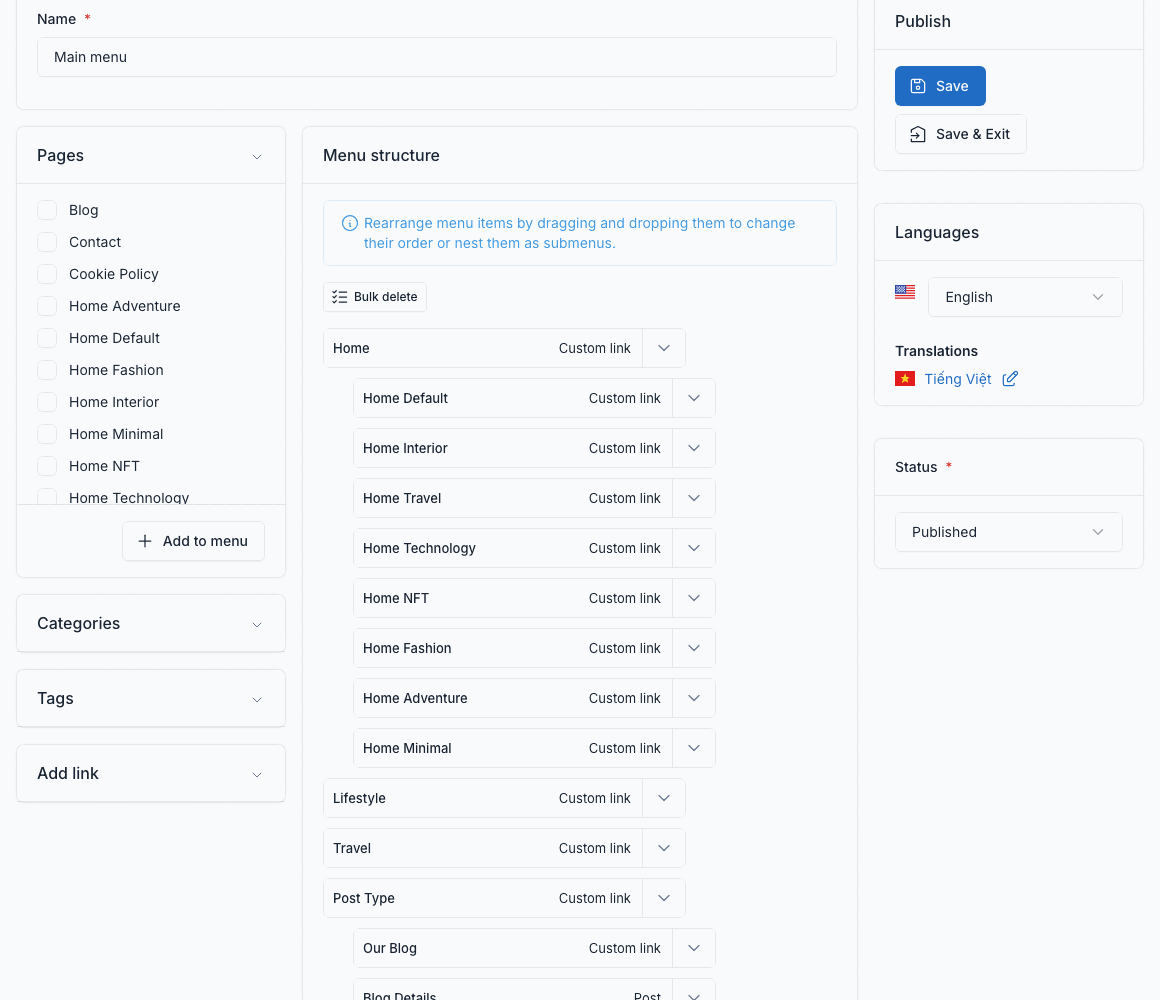The width and height of the screenshot is (1160, 1000).
Task: Open the Tiếng Việt translation link
Action: click(x=957, y=379)
